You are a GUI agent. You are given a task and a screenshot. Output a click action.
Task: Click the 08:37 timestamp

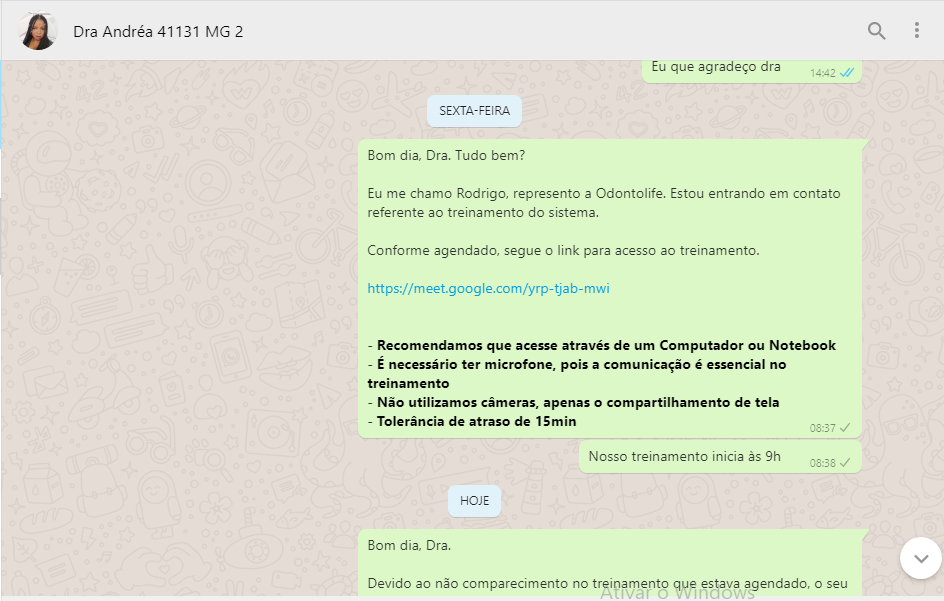[x=822, y=428]
